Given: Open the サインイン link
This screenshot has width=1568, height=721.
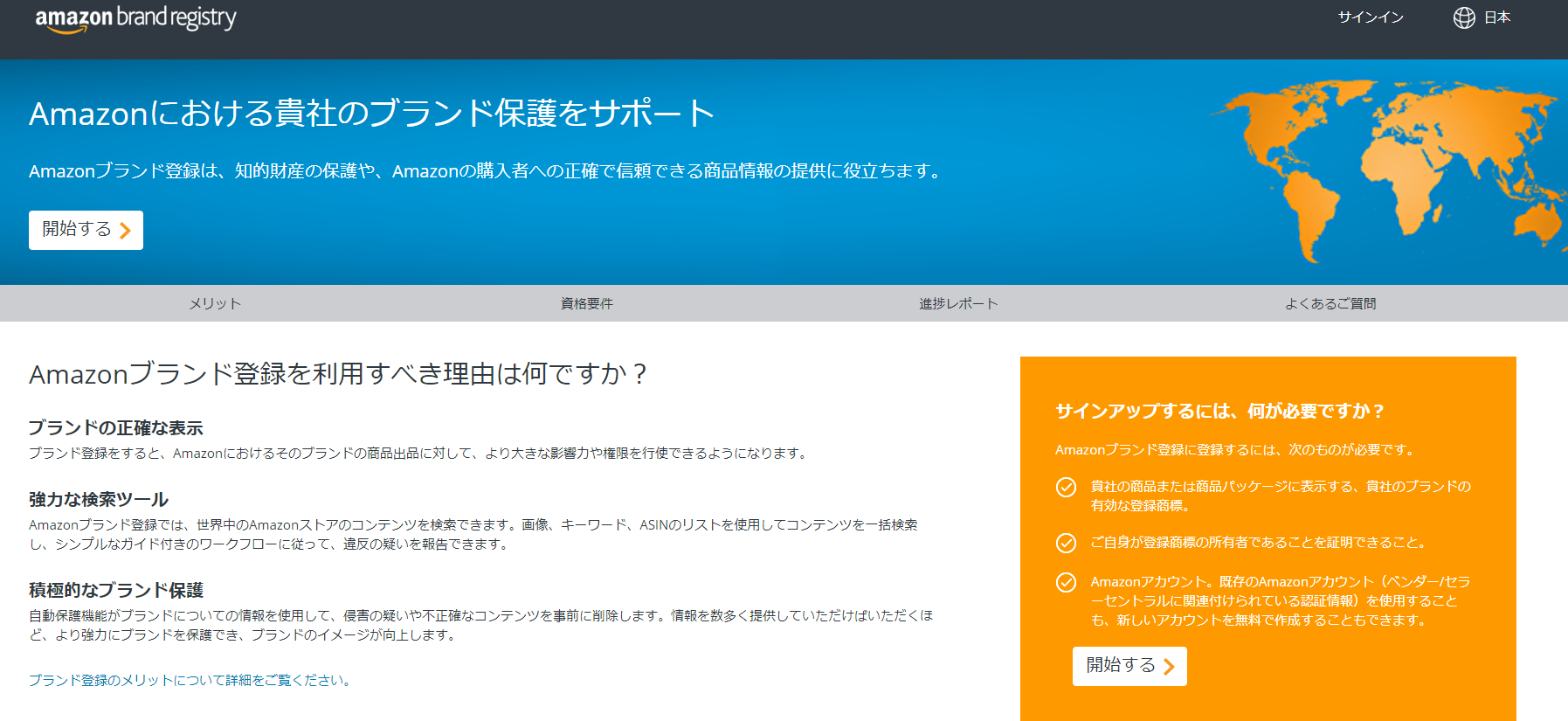Looking at the screenshot, I should 1371,17.
